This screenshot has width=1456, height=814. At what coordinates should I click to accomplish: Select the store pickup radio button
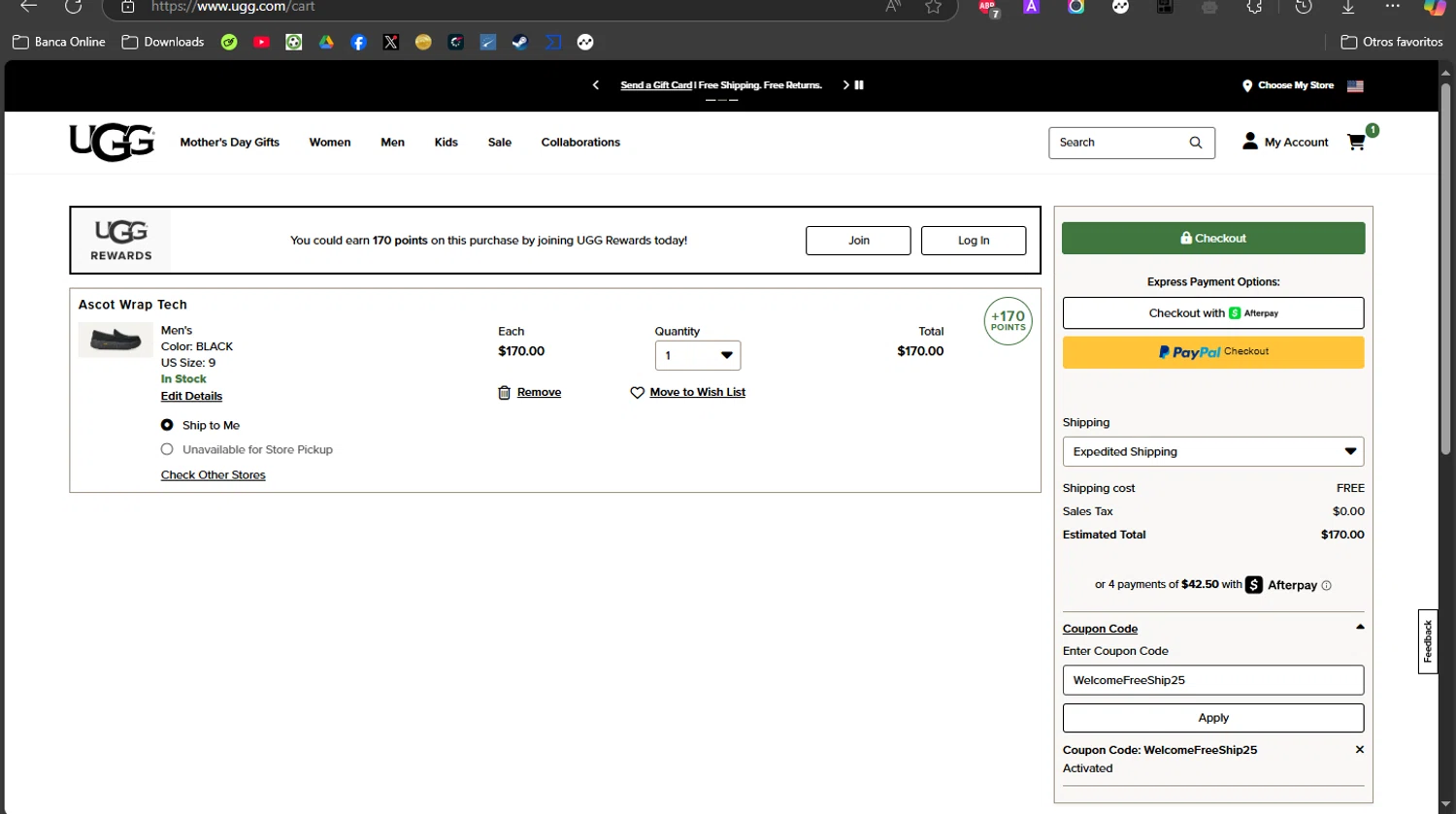pyautogui.click(x=167, y=449)
